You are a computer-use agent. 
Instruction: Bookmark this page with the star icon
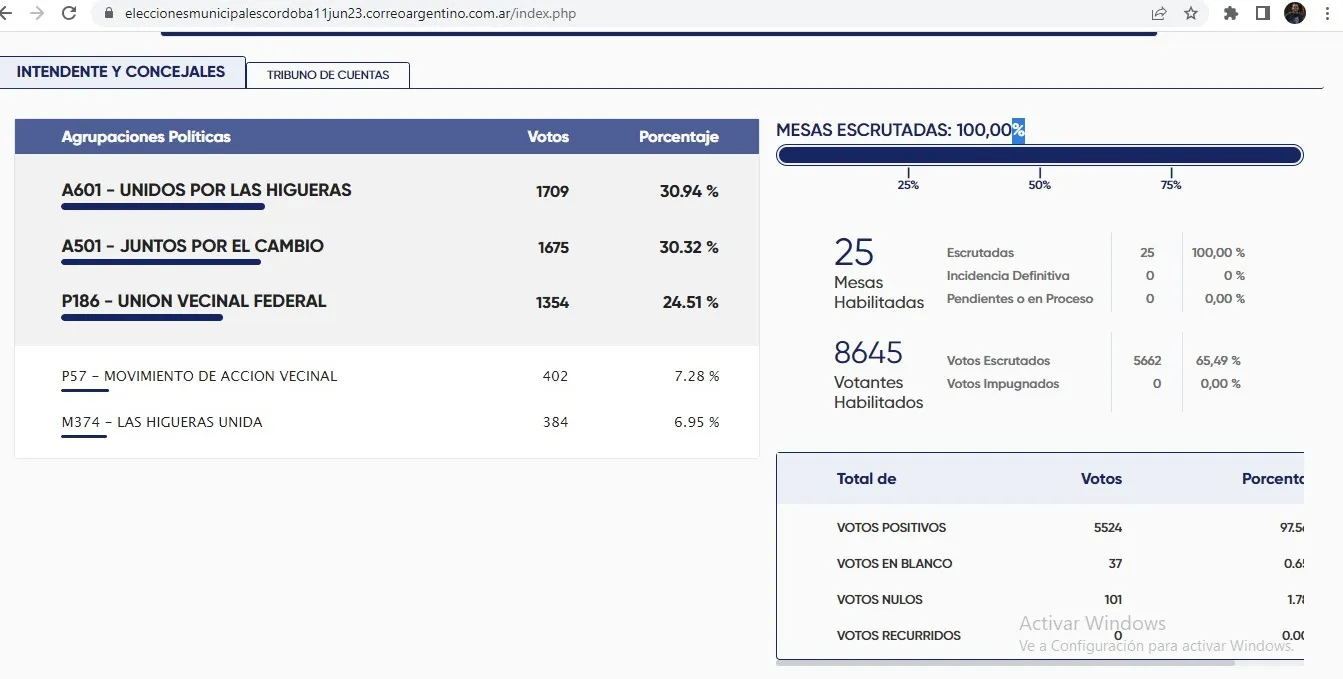coord(1191,13)
